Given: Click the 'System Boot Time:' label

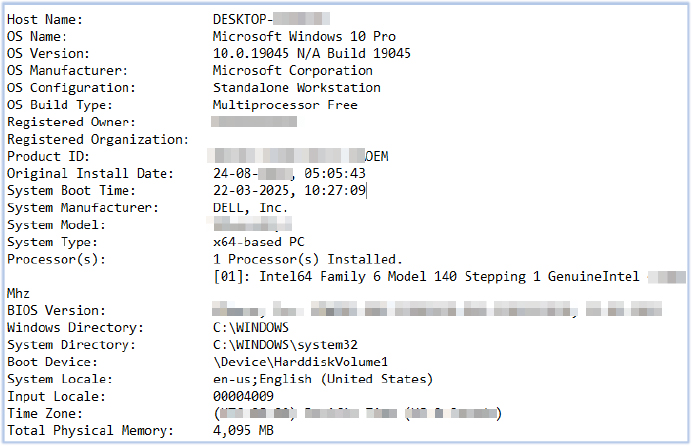Looking at the screenshot, I should click(71, 191).
